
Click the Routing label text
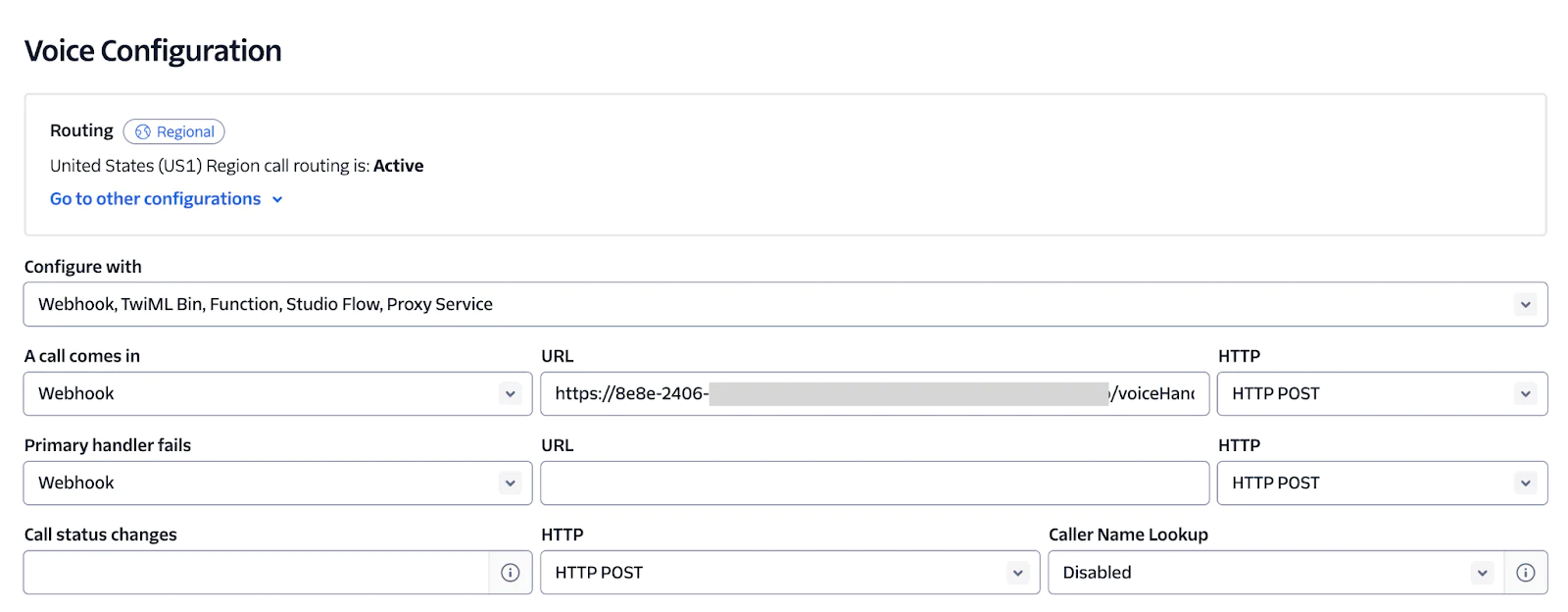tap(81, 130)
